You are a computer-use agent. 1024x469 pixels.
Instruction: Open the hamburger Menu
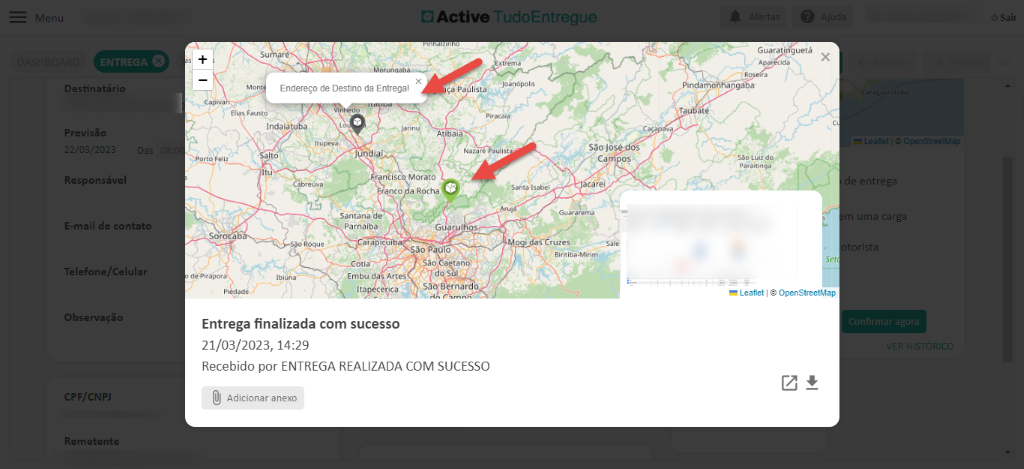click(37, 18)
